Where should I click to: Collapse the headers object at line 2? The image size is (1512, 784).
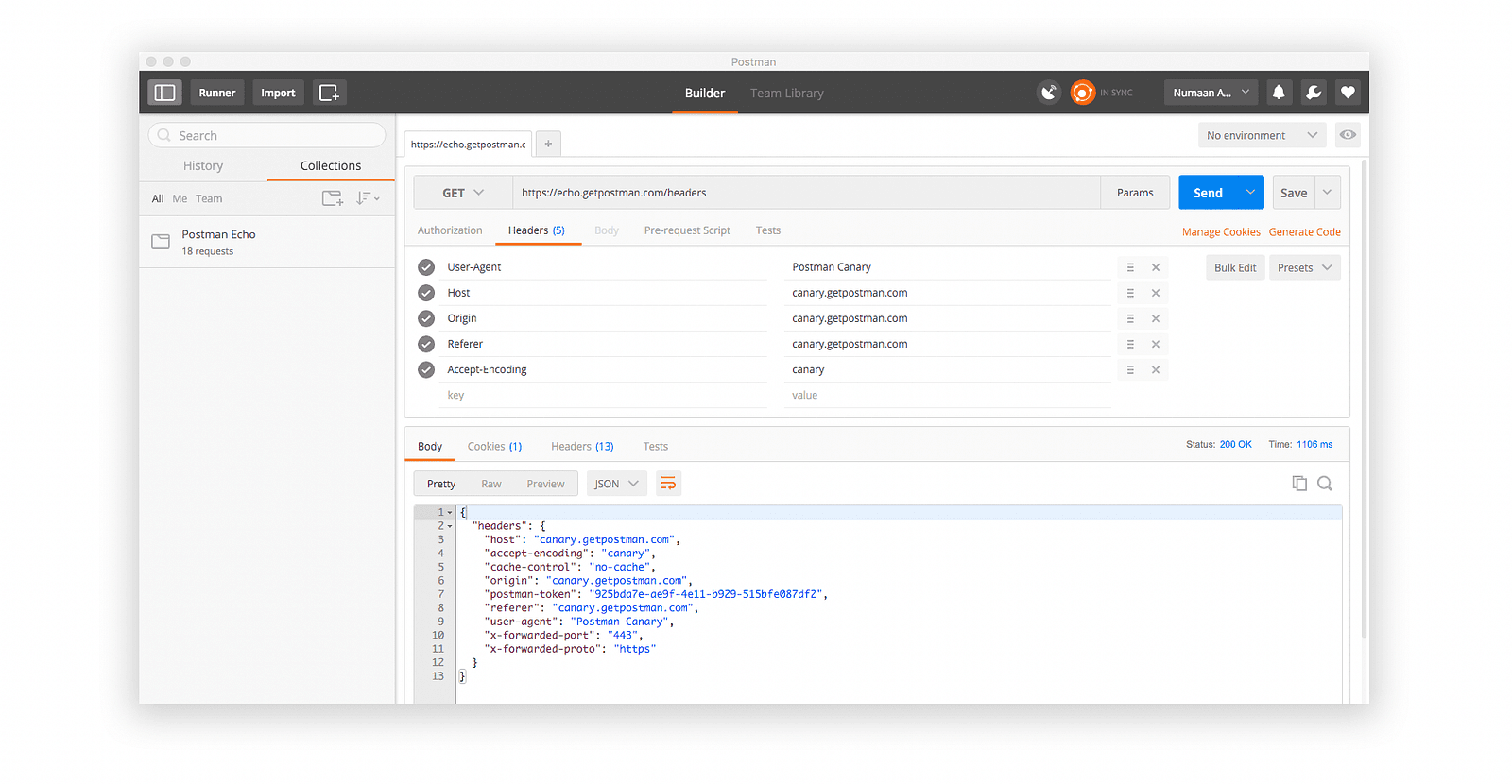coord(450,526)
